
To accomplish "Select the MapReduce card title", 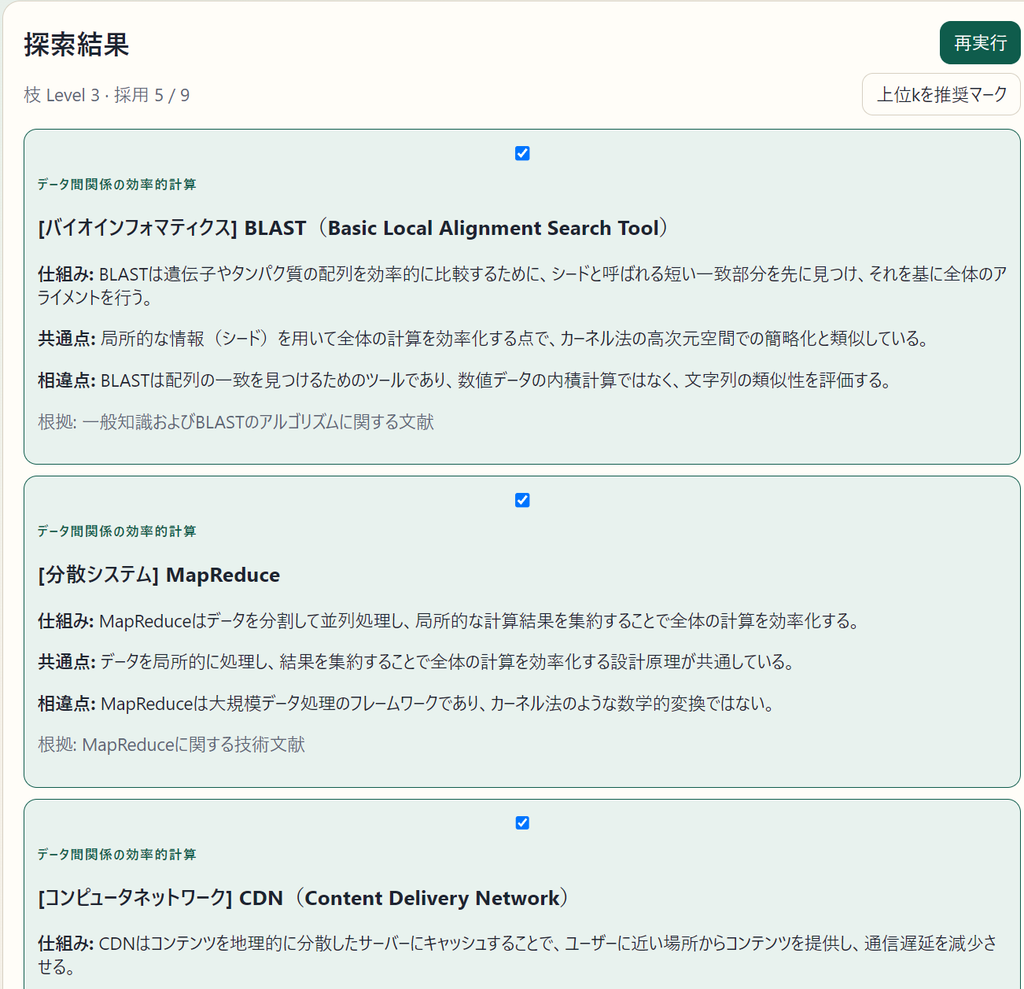I will click(x=159, y=575).
